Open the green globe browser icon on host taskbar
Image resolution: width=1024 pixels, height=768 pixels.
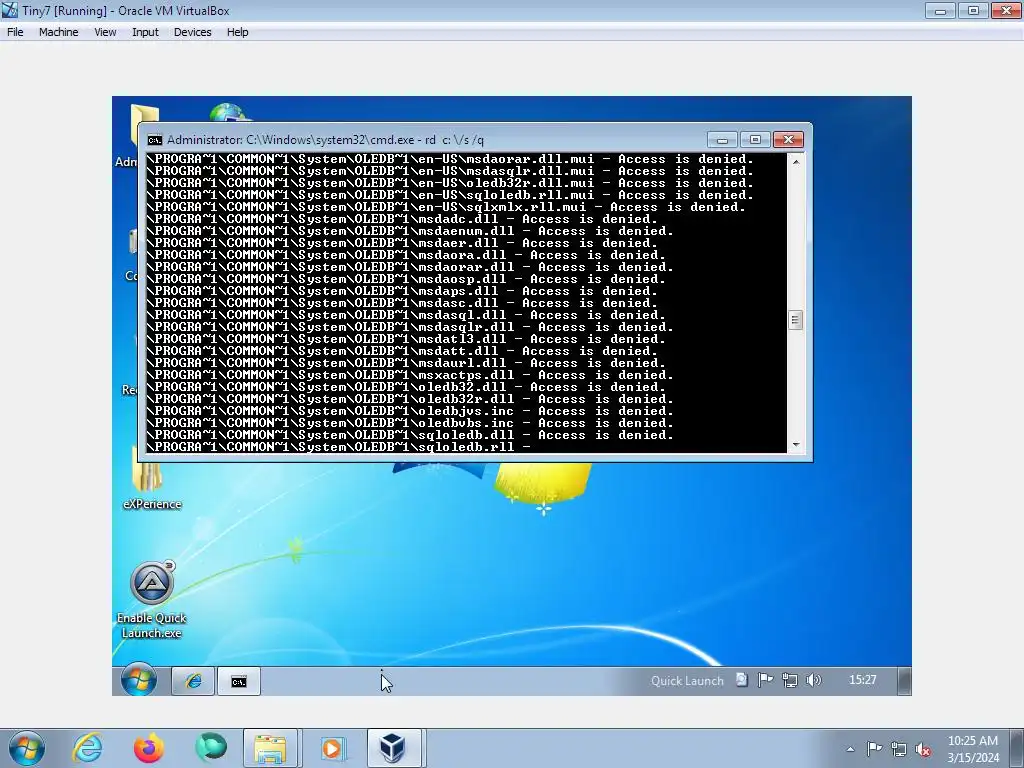210,748
